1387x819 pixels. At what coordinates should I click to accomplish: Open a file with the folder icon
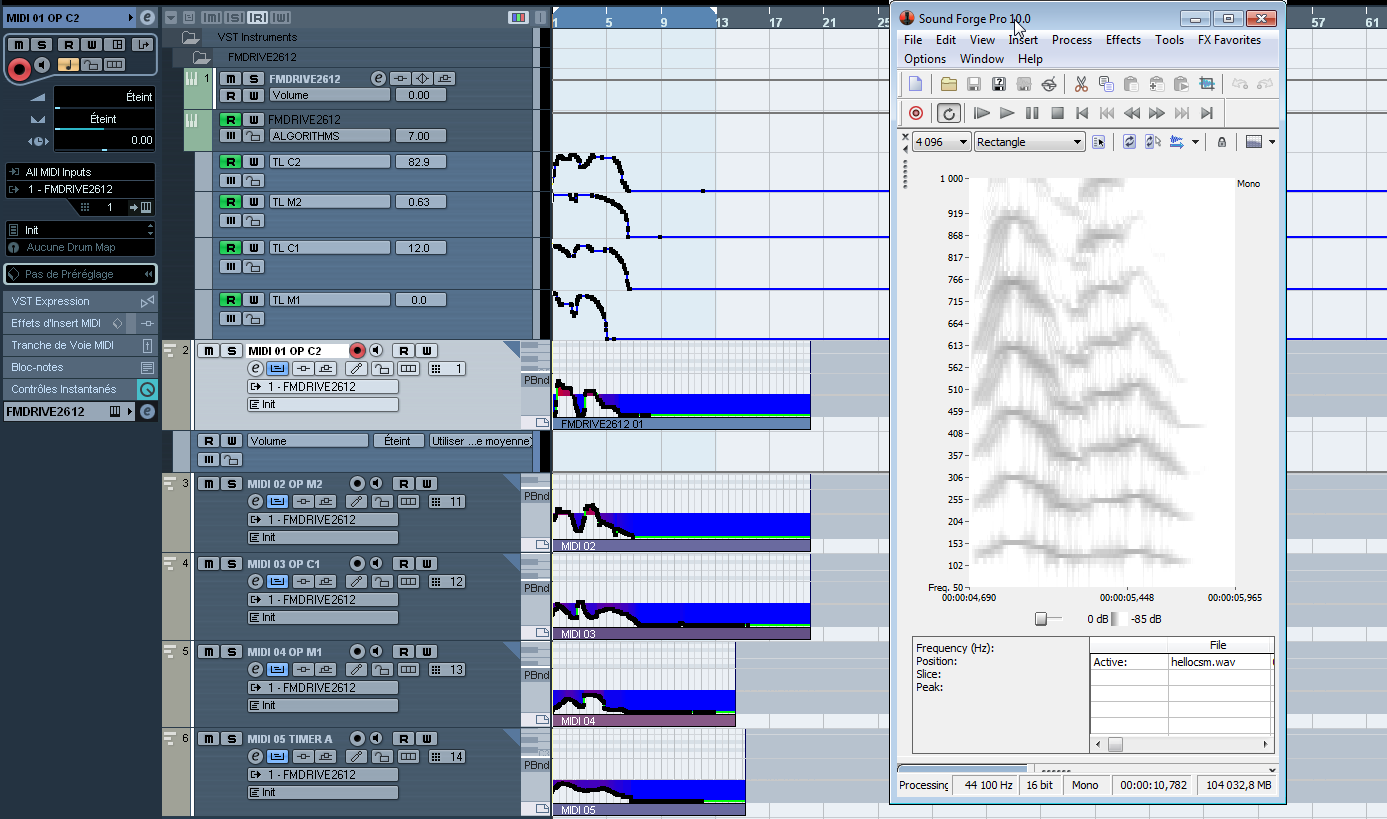click(948, 85)
